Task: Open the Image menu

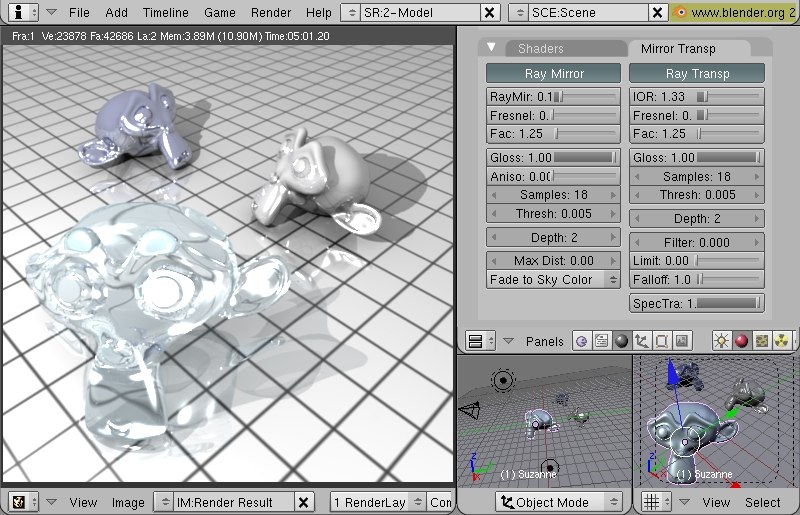Action: [x=128, y=502]
